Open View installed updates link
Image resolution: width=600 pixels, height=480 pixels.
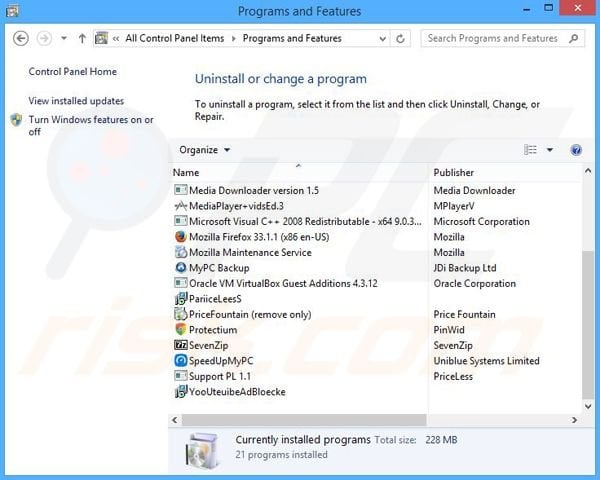point(76,101)
